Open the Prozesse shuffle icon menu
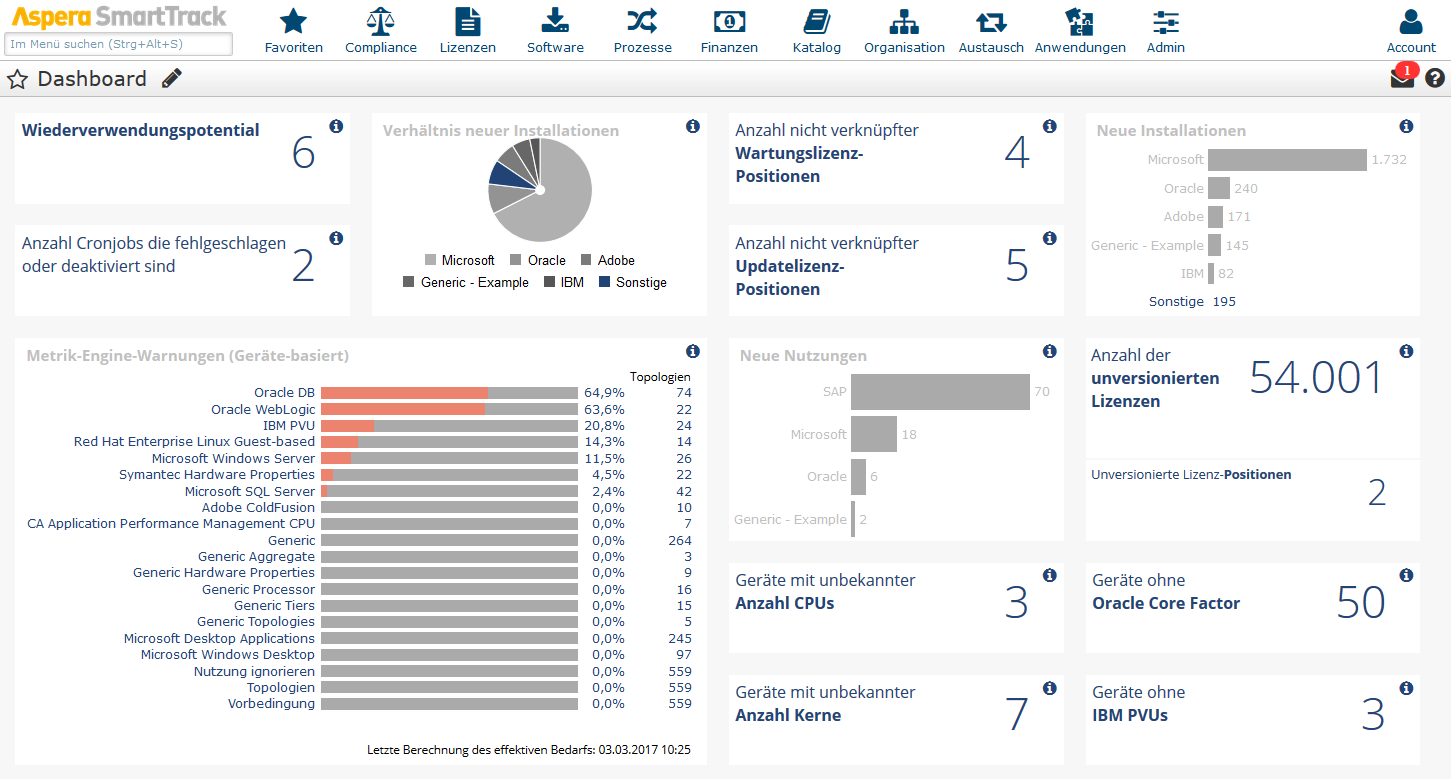Image resolution: width=1451 pixels, height=779 pixels. coord(642,21)
